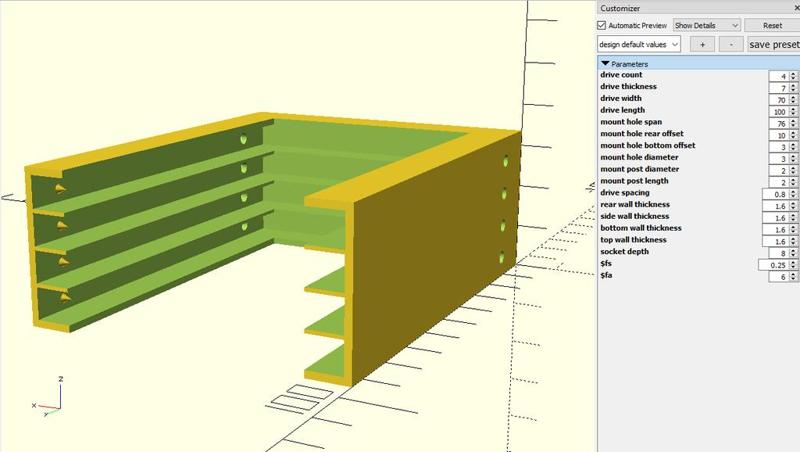The height and width of the screenshot is (452, 800).
Task: Click the $fa spinner arrows
Action: (x=793, y=277)
